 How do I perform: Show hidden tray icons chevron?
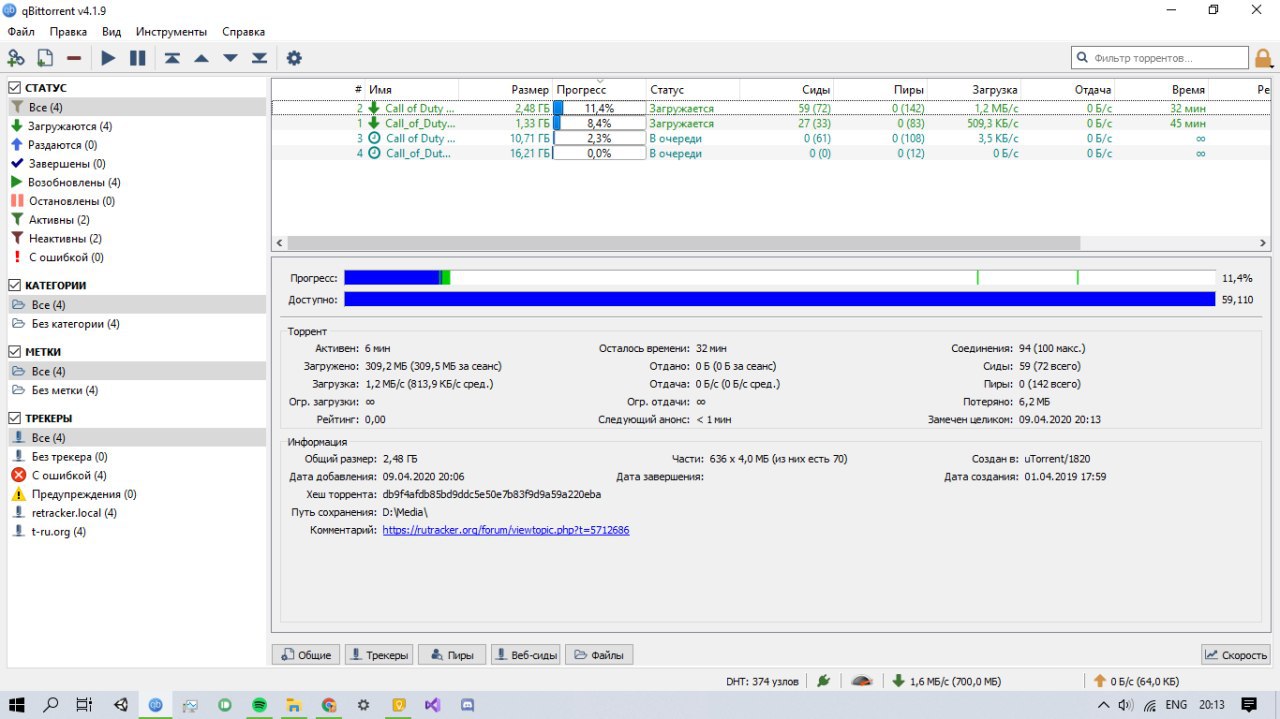coord(1105,705)
